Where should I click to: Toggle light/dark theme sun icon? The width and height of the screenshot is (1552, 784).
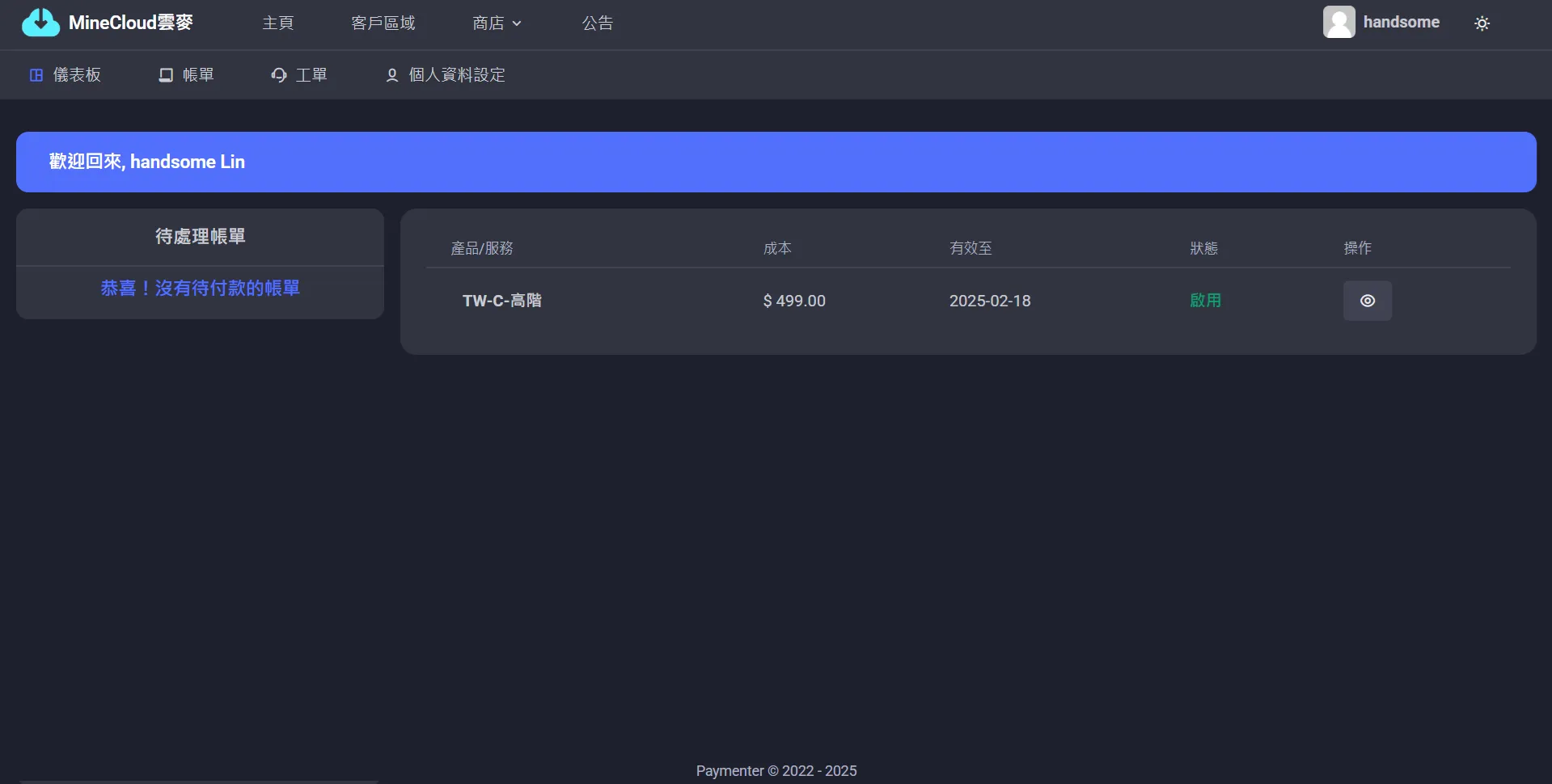[x=1482, y=23]
